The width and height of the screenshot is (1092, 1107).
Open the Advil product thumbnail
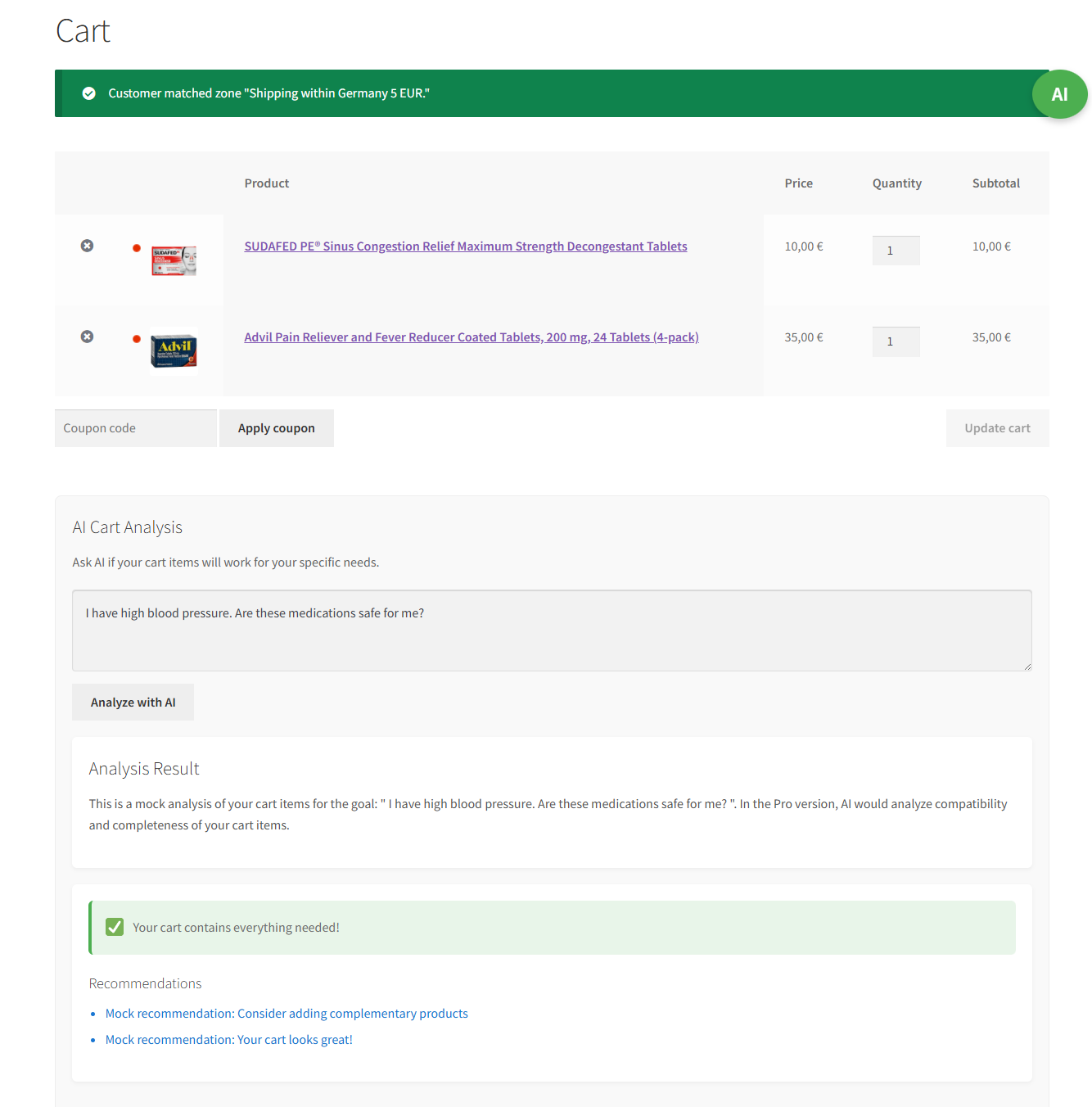174,351
